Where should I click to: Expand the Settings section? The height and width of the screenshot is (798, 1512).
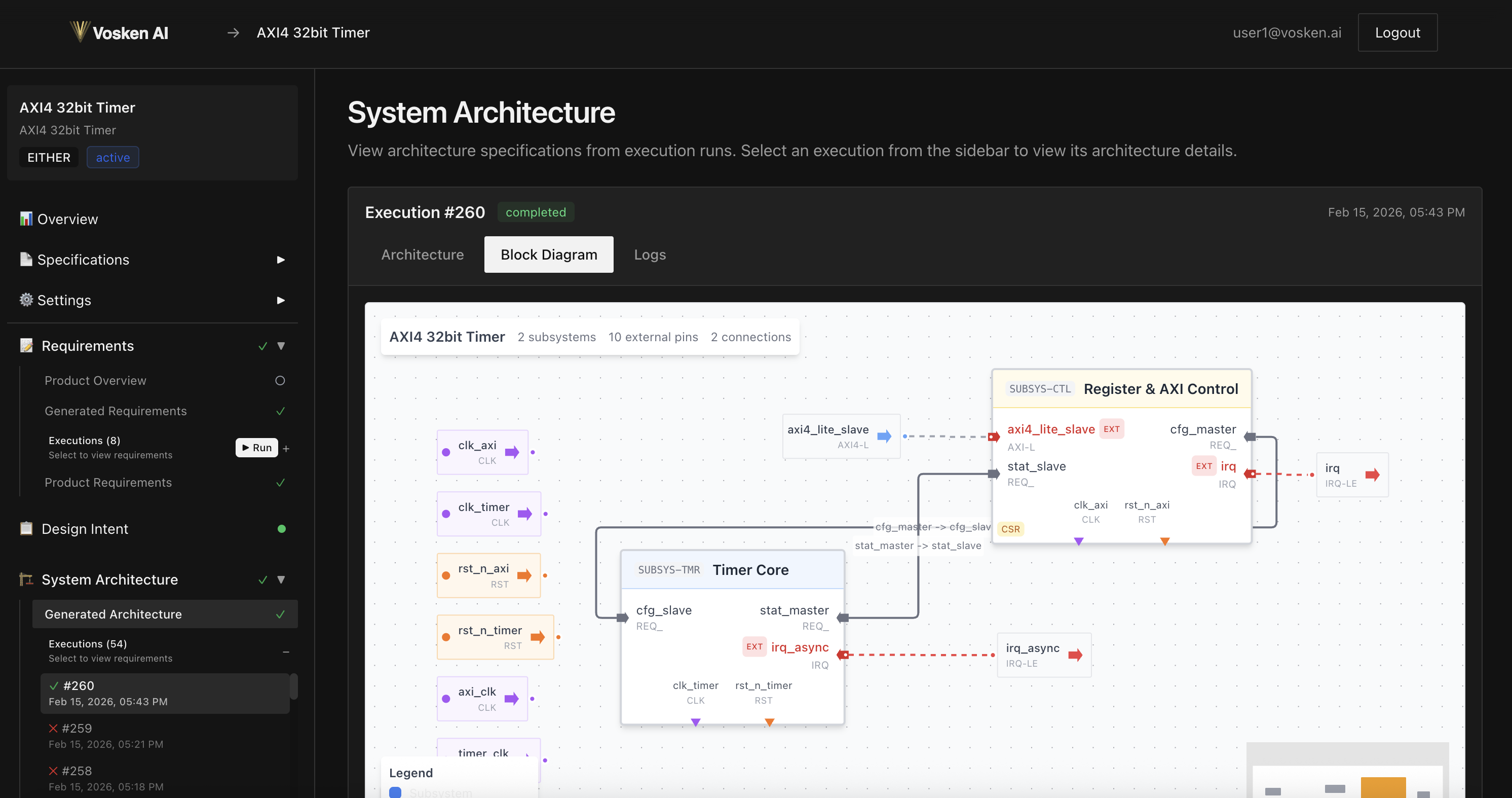click(x=281, y=300)
